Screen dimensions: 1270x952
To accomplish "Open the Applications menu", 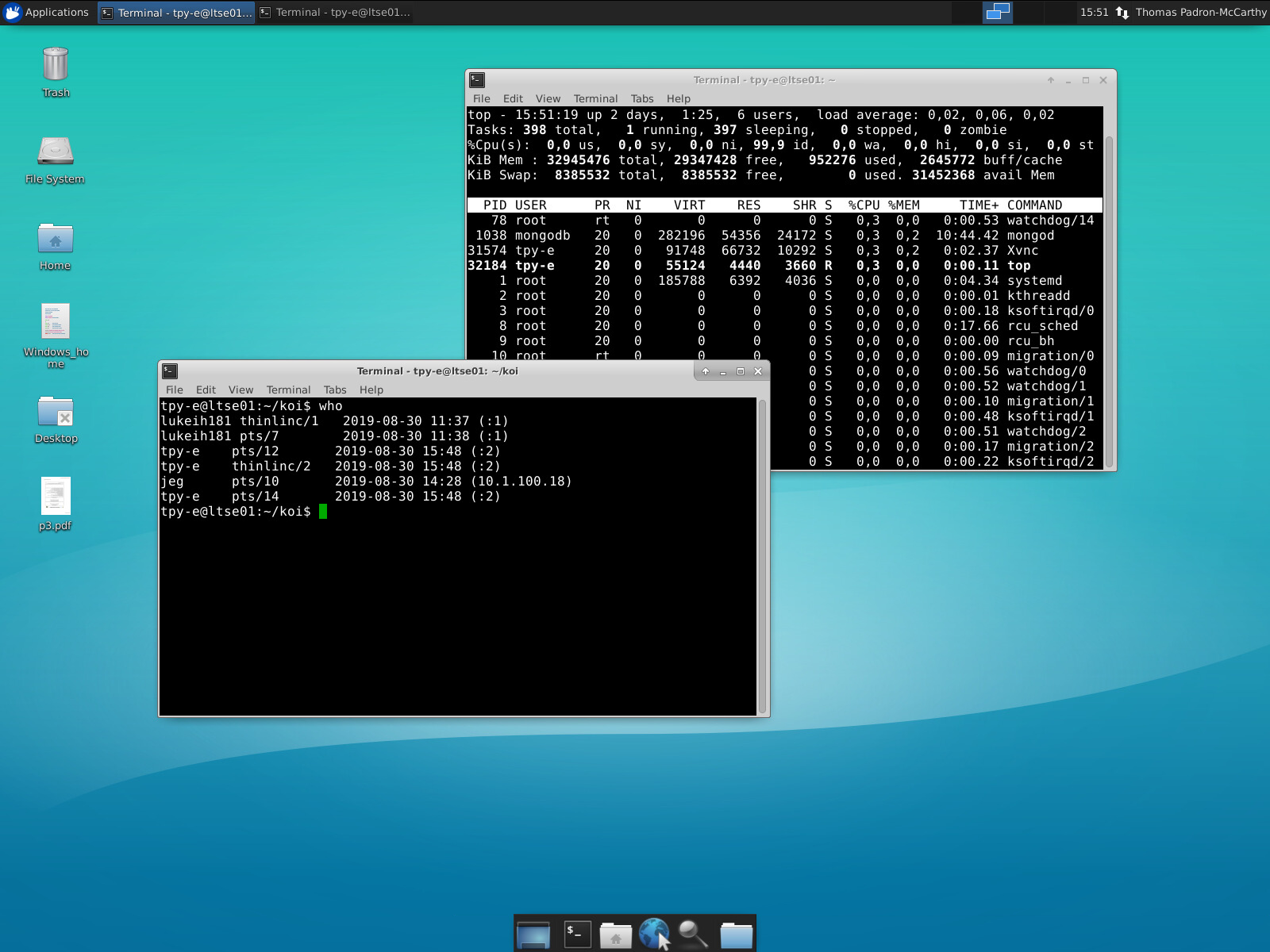I will 46,12.
